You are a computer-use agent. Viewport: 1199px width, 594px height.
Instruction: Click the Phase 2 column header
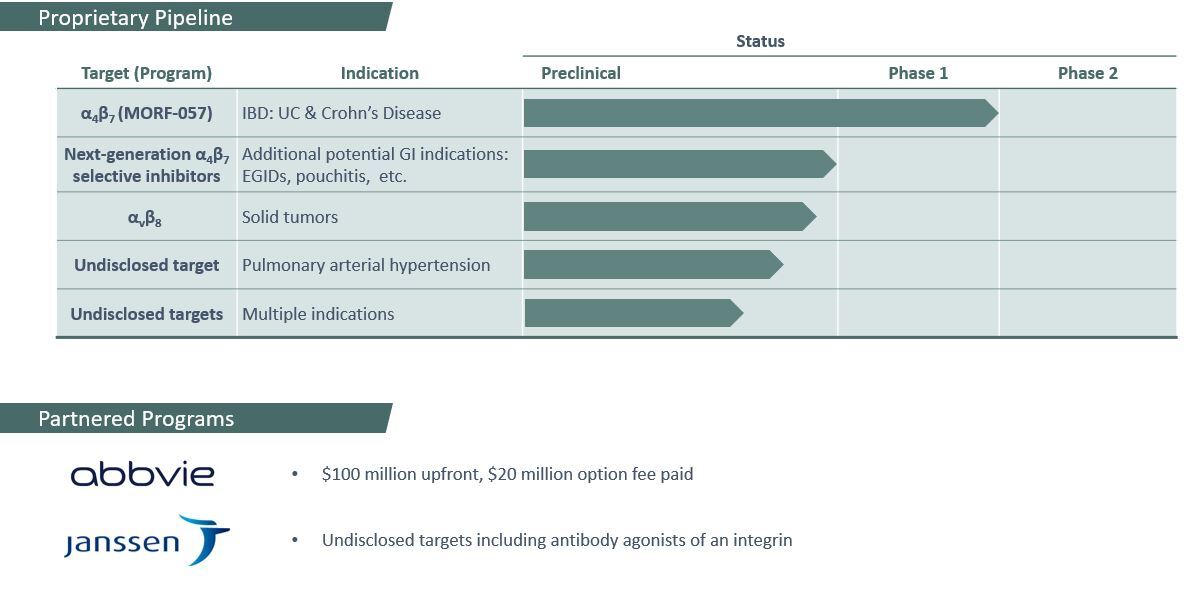[1087, 73]
